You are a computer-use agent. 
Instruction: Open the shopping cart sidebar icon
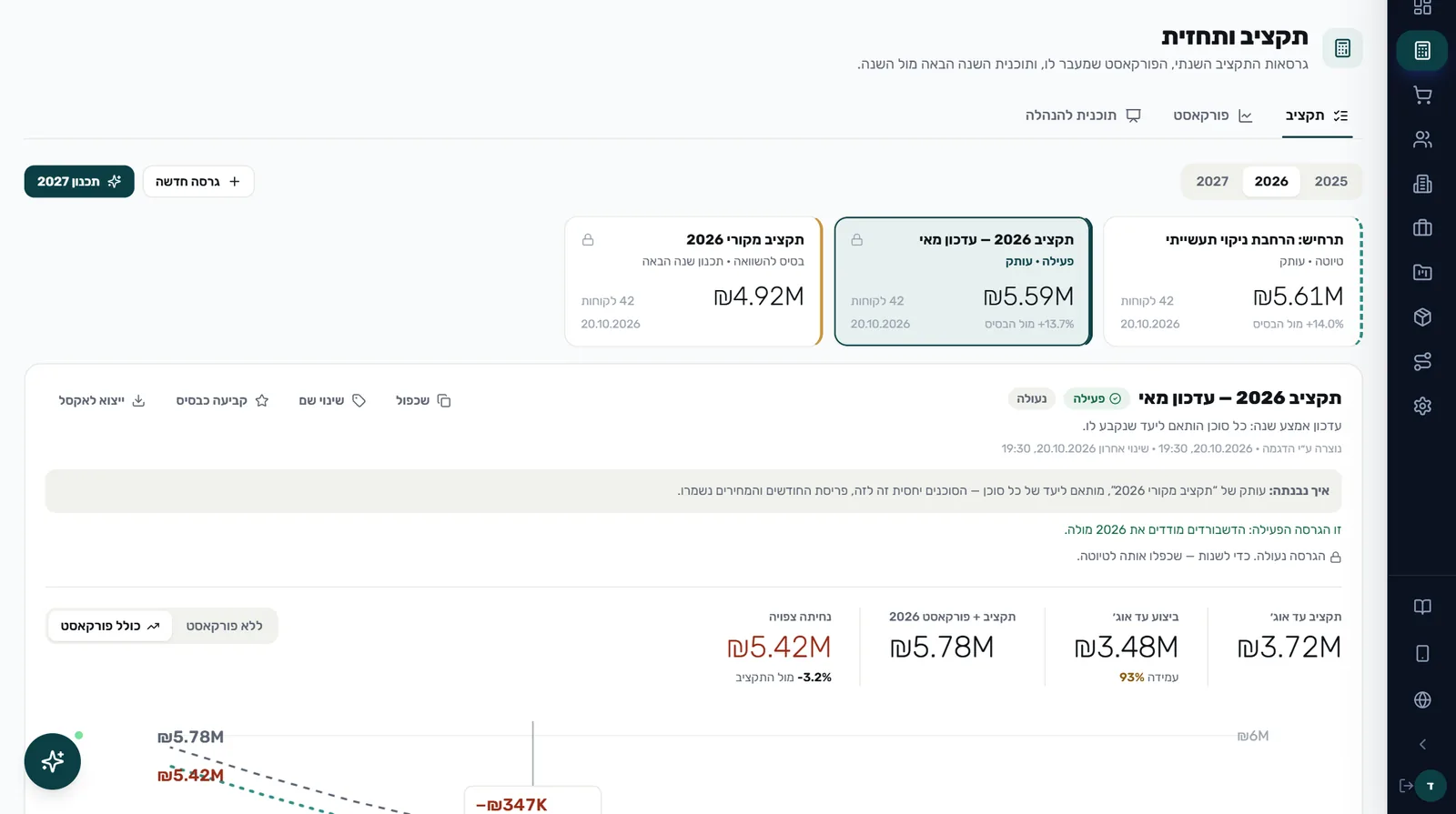(1422, 95)
